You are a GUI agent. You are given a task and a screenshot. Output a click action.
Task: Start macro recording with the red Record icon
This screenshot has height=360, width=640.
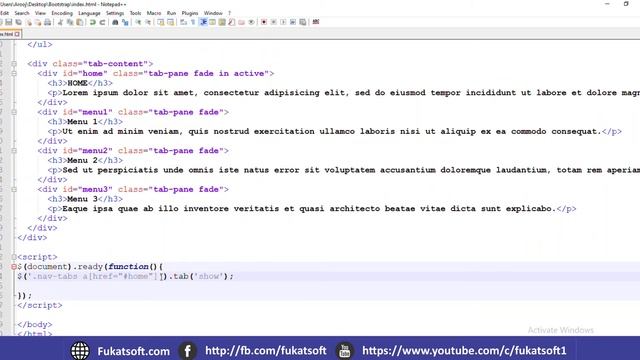(264, 22)
